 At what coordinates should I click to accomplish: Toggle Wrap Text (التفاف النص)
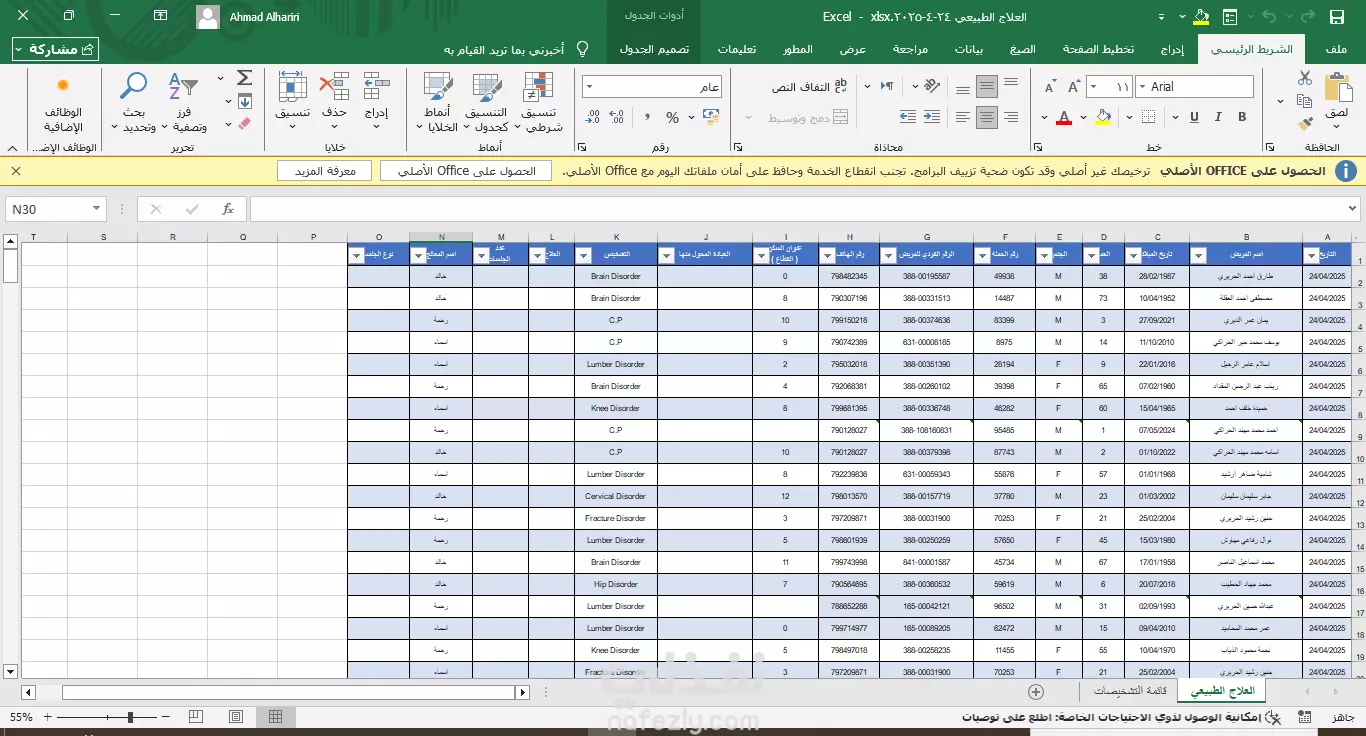pyautogui.click(x=811, y=87)
